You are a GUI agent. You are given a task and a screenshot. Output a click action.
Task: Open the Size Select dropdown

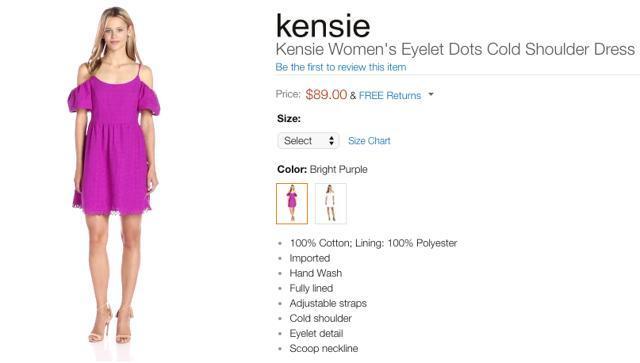308,141
